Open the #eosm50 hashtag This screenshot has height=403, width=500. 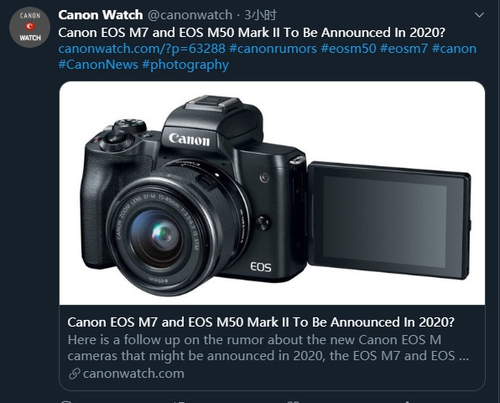point(348,49)
